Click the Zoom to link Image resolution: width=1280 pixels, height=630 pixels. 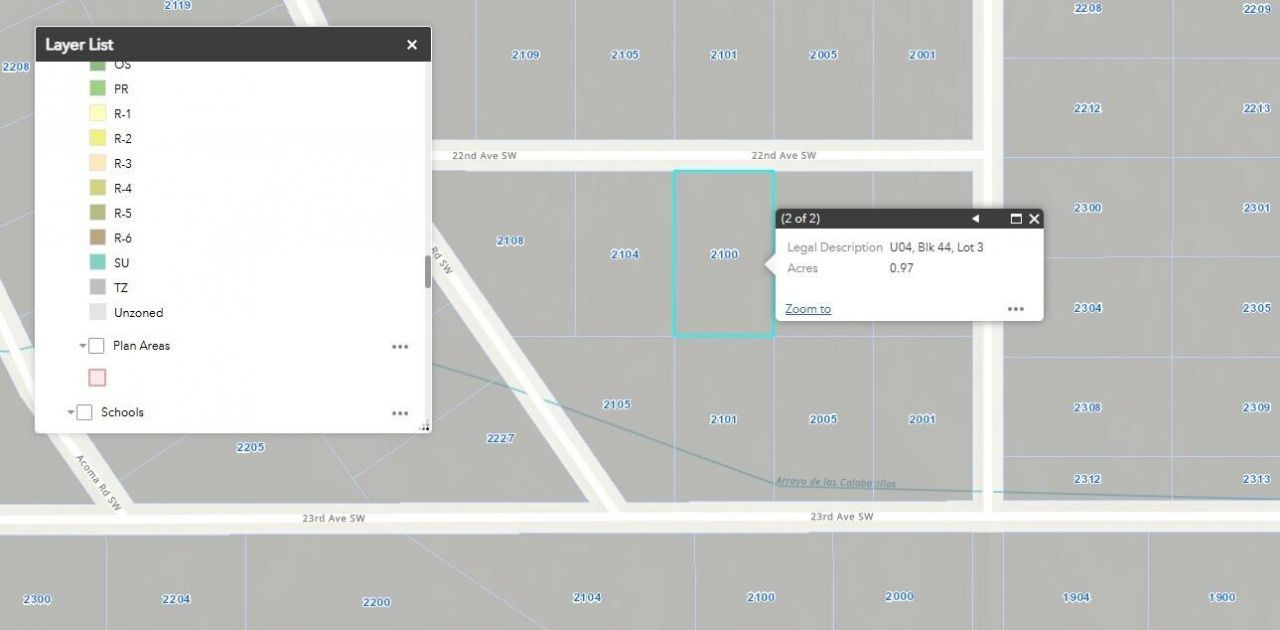pos(808,309)
